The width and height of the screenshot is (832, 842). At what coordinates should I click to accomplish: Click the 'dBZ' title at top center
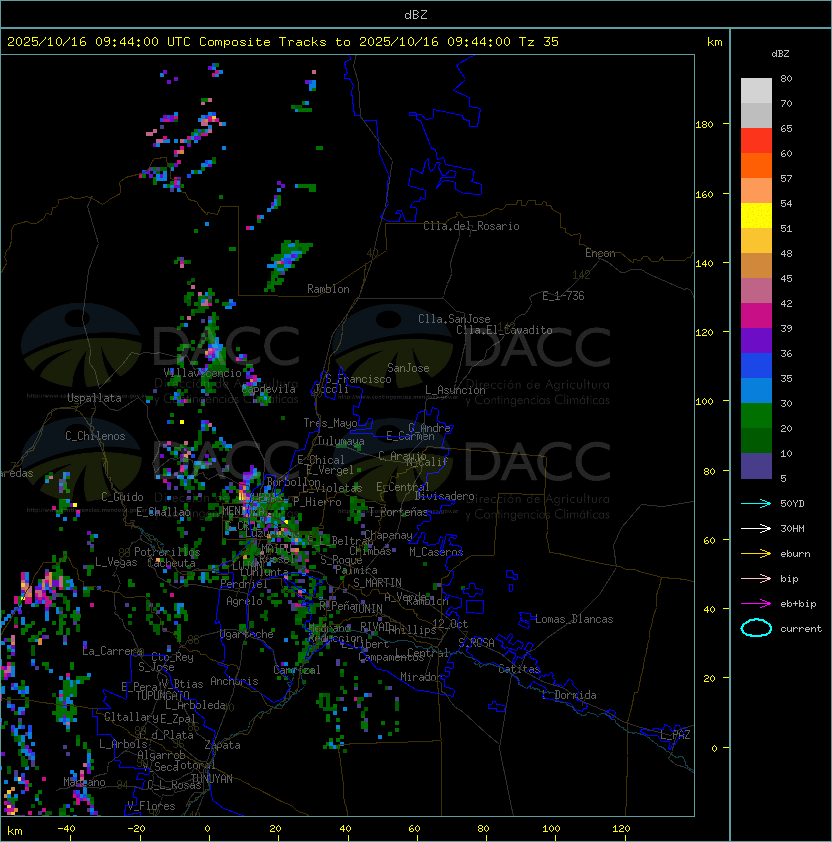pos(416,15)
